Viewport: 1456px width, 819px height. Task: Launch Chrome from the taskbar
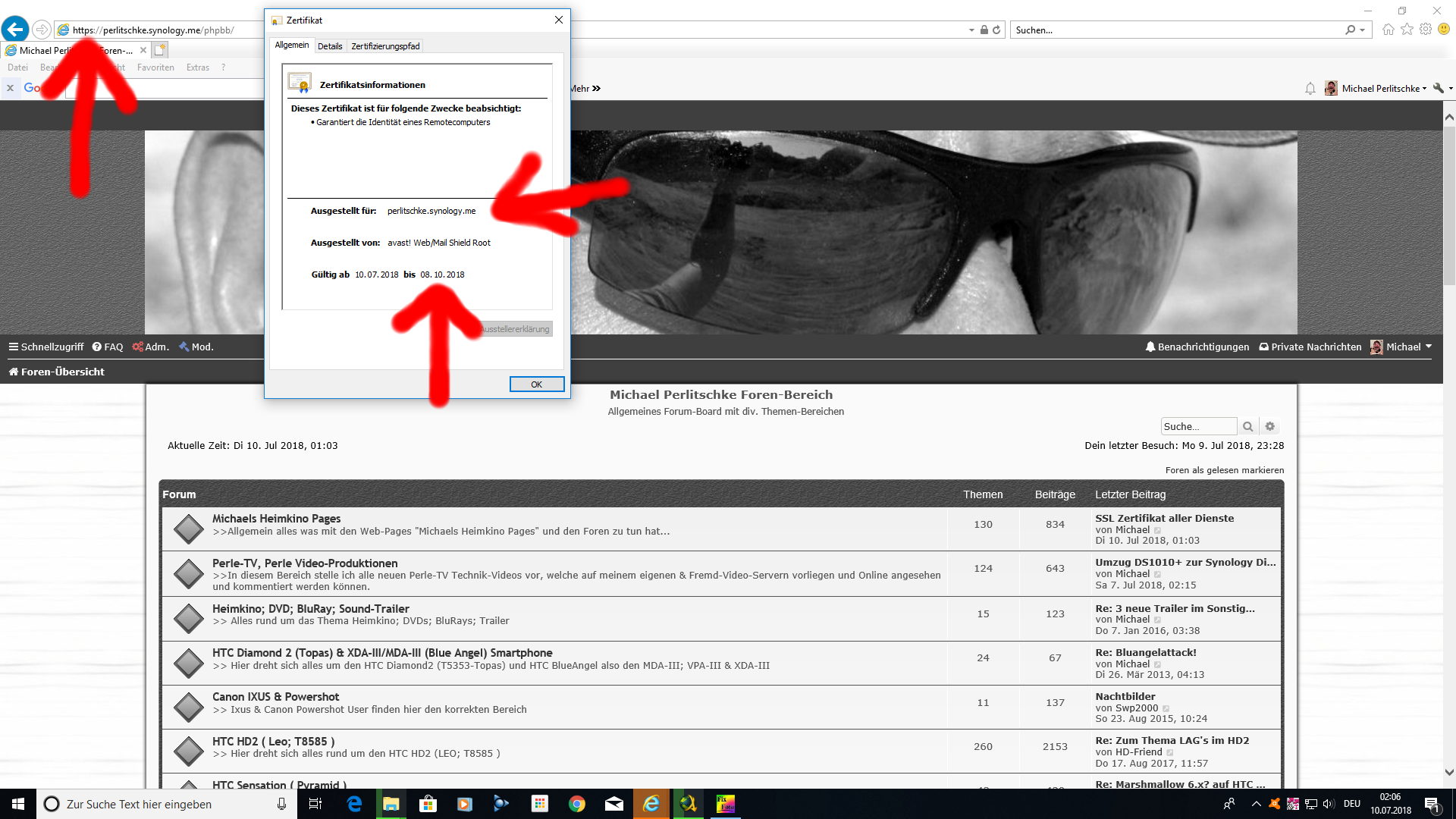tap(577, 804)
